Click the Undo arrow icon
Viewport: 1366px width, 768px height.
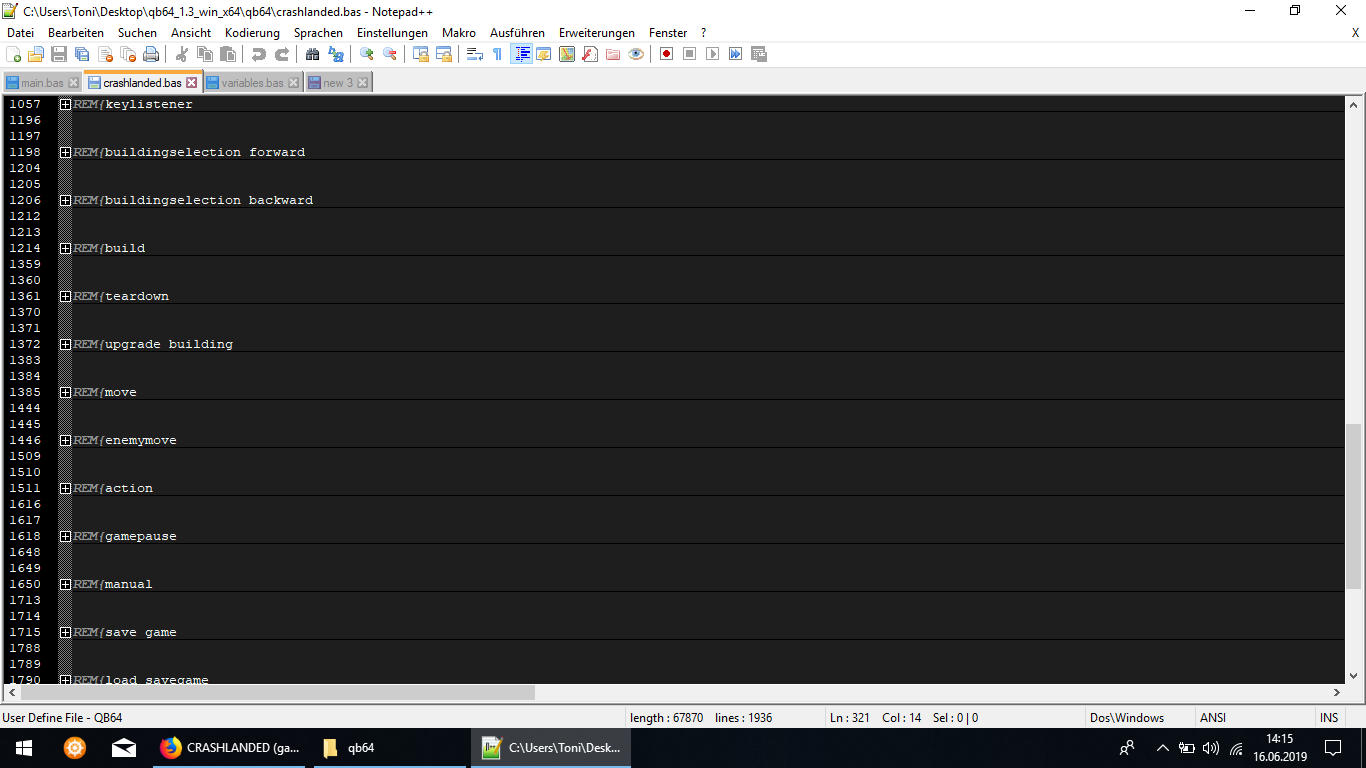(259, 54)
